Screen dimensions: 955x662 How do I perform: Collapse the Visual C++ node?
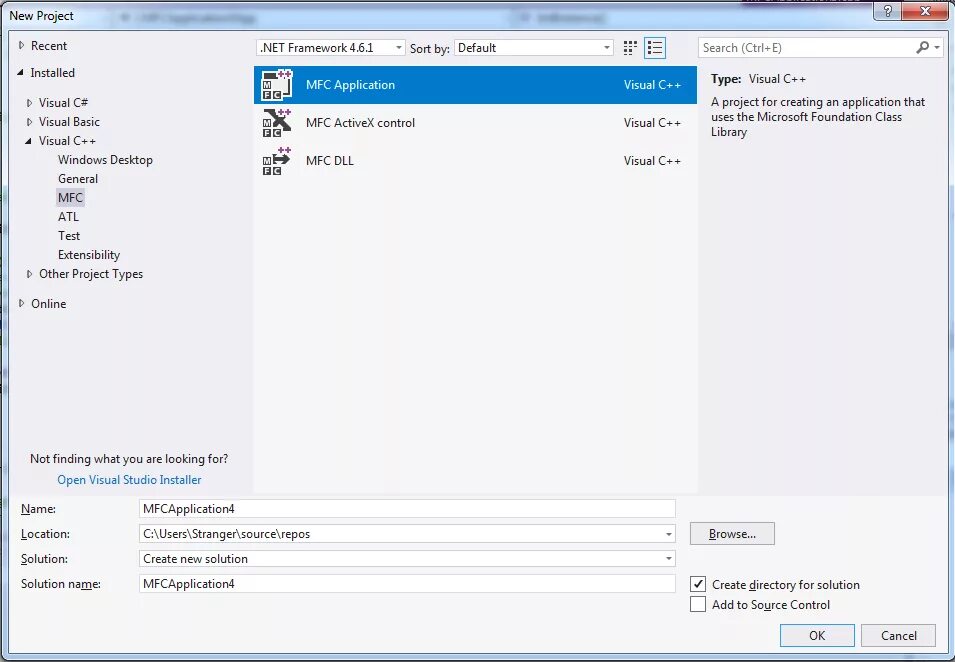pyautogui.click(x=29, y=141)
